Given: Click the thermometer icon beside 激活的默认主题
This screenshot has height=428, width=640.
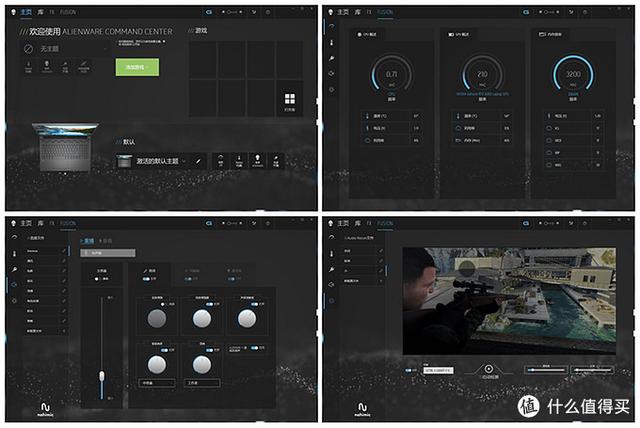Looking at the screenshot, I should pyautogui.click(x=239, y=160).
